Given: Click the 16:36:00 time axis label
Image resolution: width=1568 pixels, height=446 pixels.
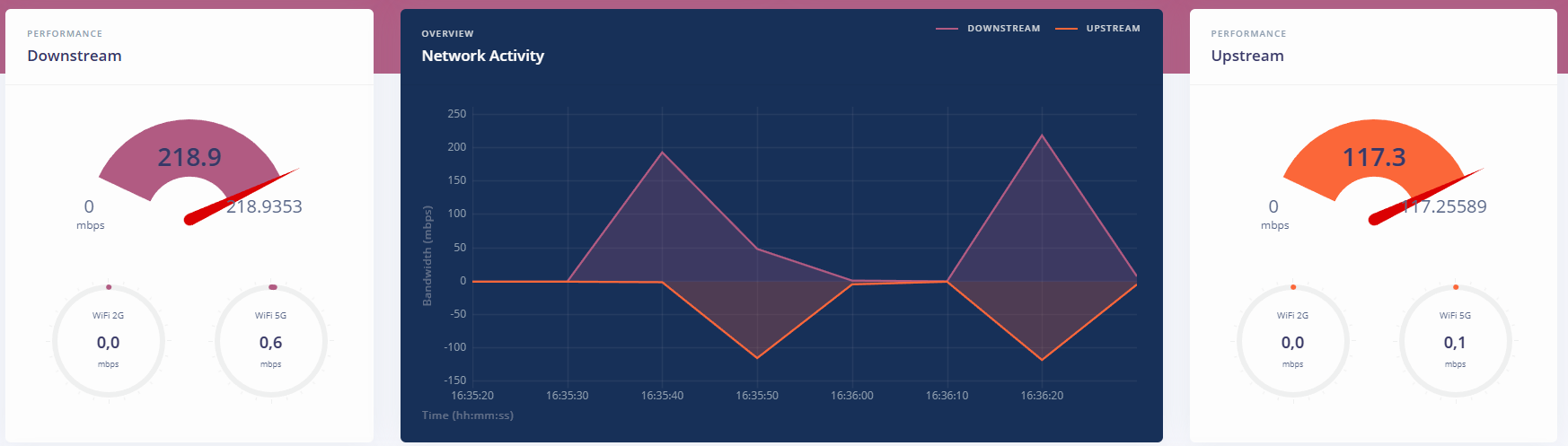Looking at the screenshot, I should point(852,396).
